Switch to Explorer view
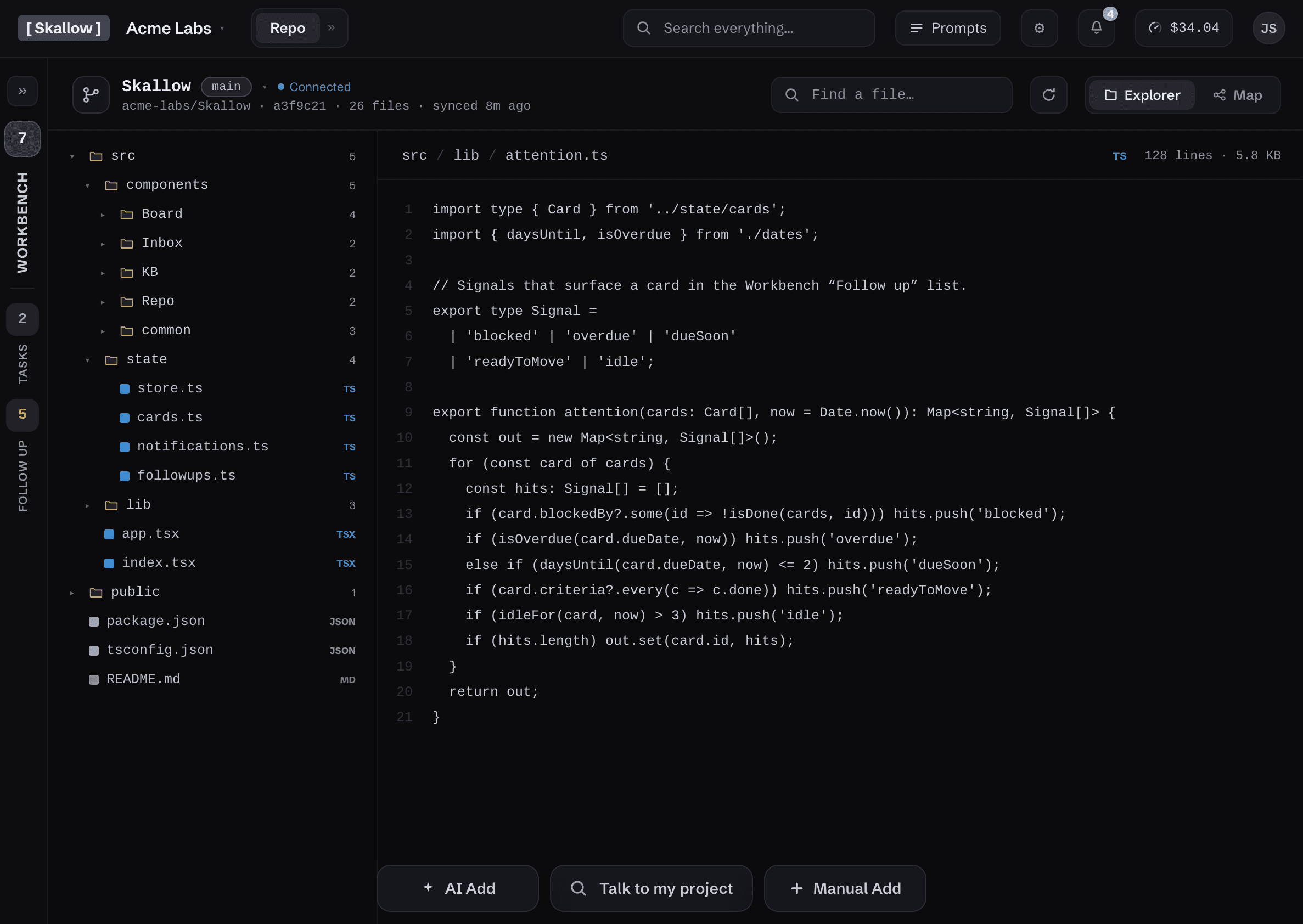Viewport: 1303px width, 924px height. (x=1142, y=95)
